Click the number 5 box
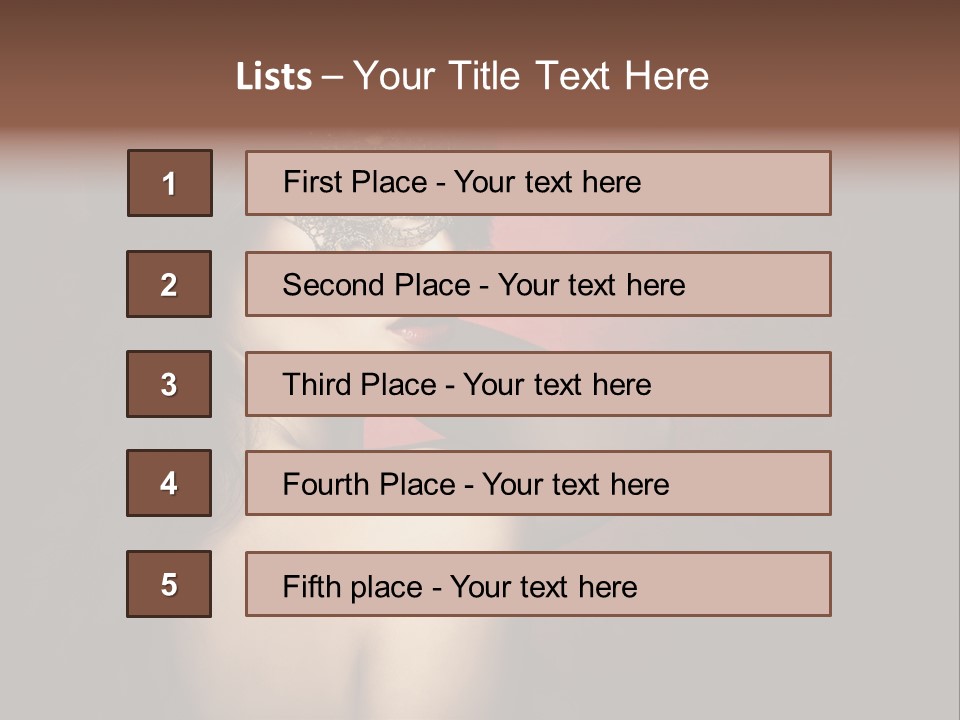Image resolution: width=960 pixels, height=720 pixels. pyautogui.click(x=169, y=583)
